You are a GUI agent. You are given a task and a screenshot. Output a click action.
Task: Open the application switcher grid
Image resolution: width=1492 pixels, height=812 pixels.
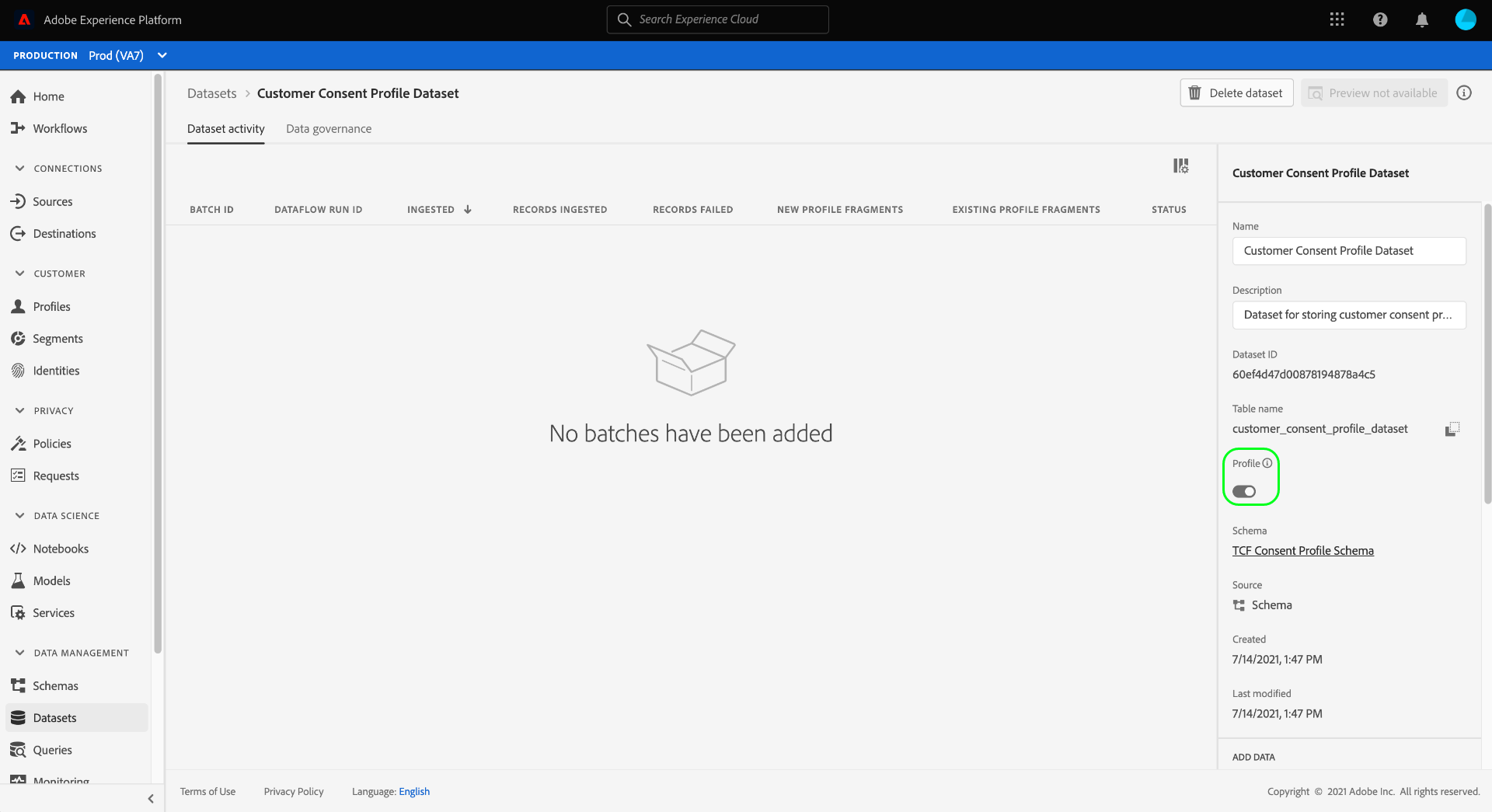point(1337,19)
